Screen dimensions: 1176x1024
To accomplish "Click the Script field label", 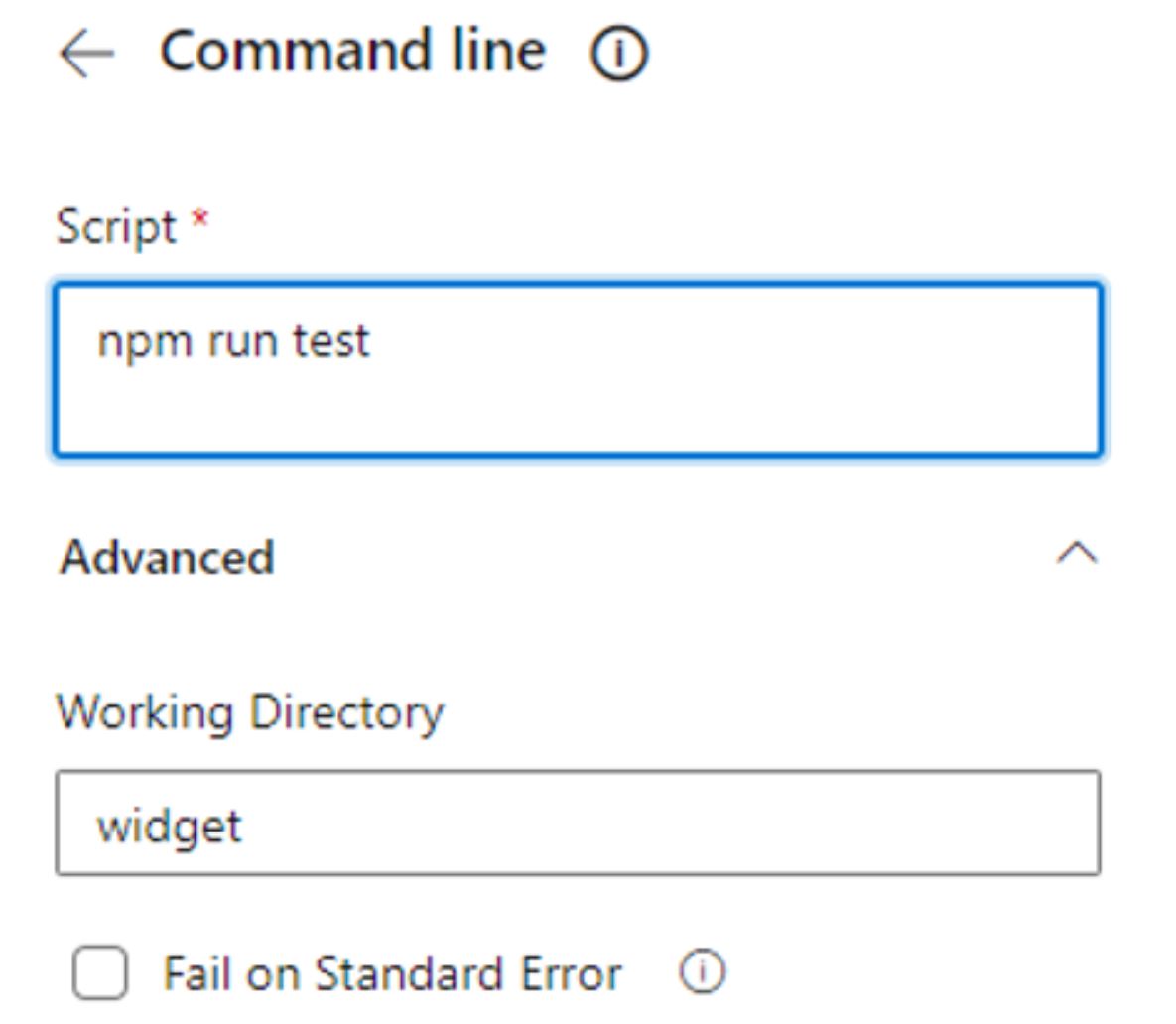I will click(x=116, y=226).
